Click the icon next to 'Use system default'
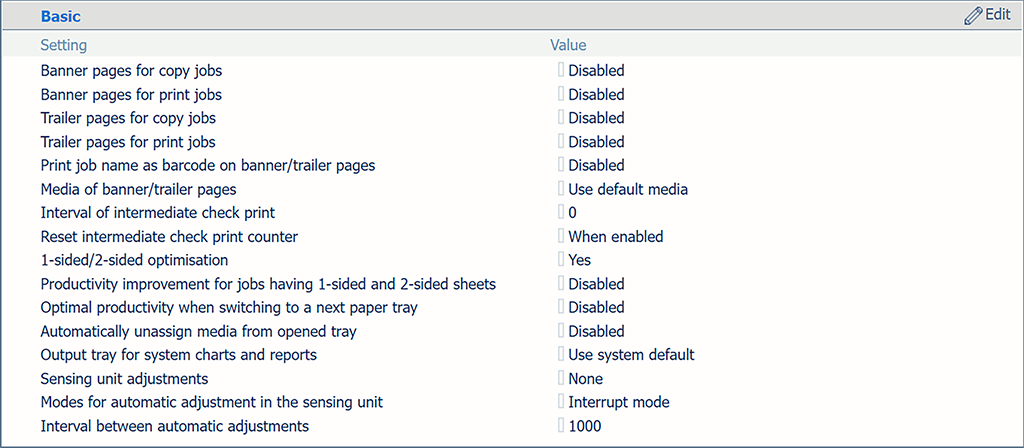1024x448 pixels. point(561,355)
